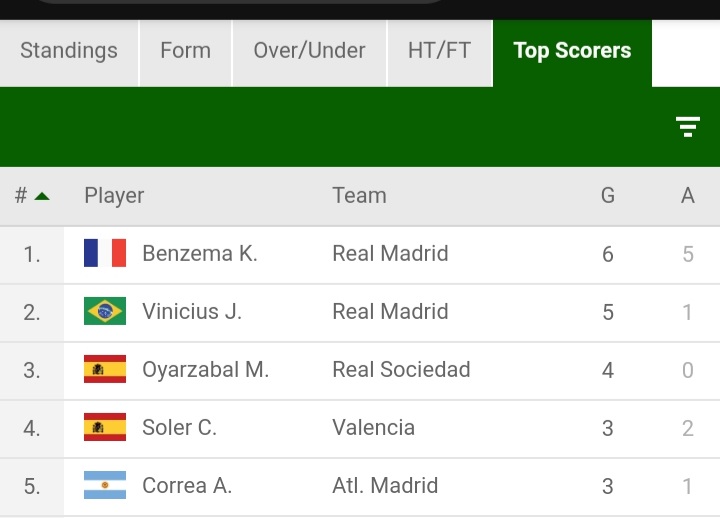Viewport: 720px width, 518px height.
Task: Open the Form tab
Action: 185,51
